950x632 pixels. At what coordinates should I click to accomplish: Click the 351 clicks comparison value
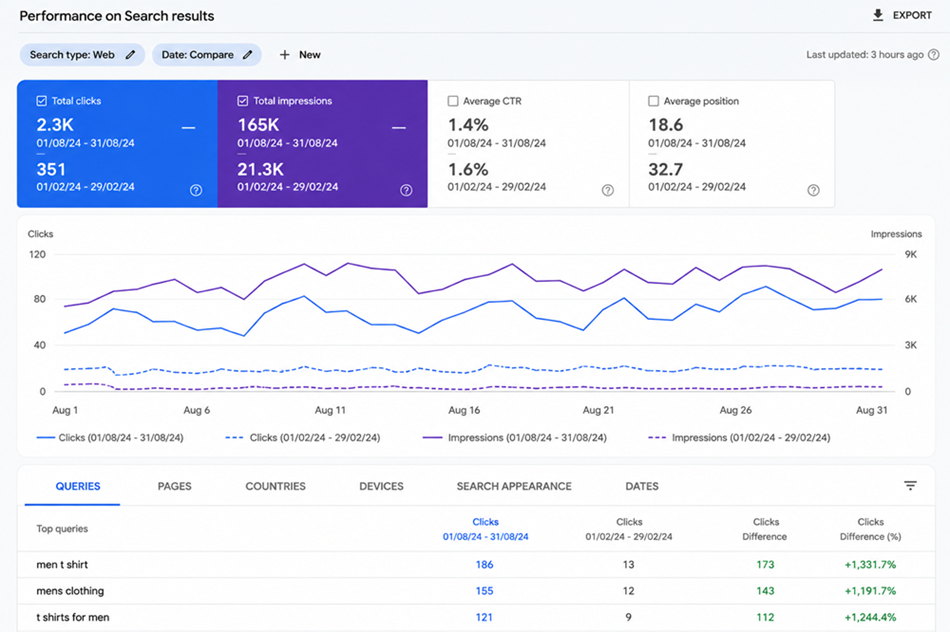point(51,170)
